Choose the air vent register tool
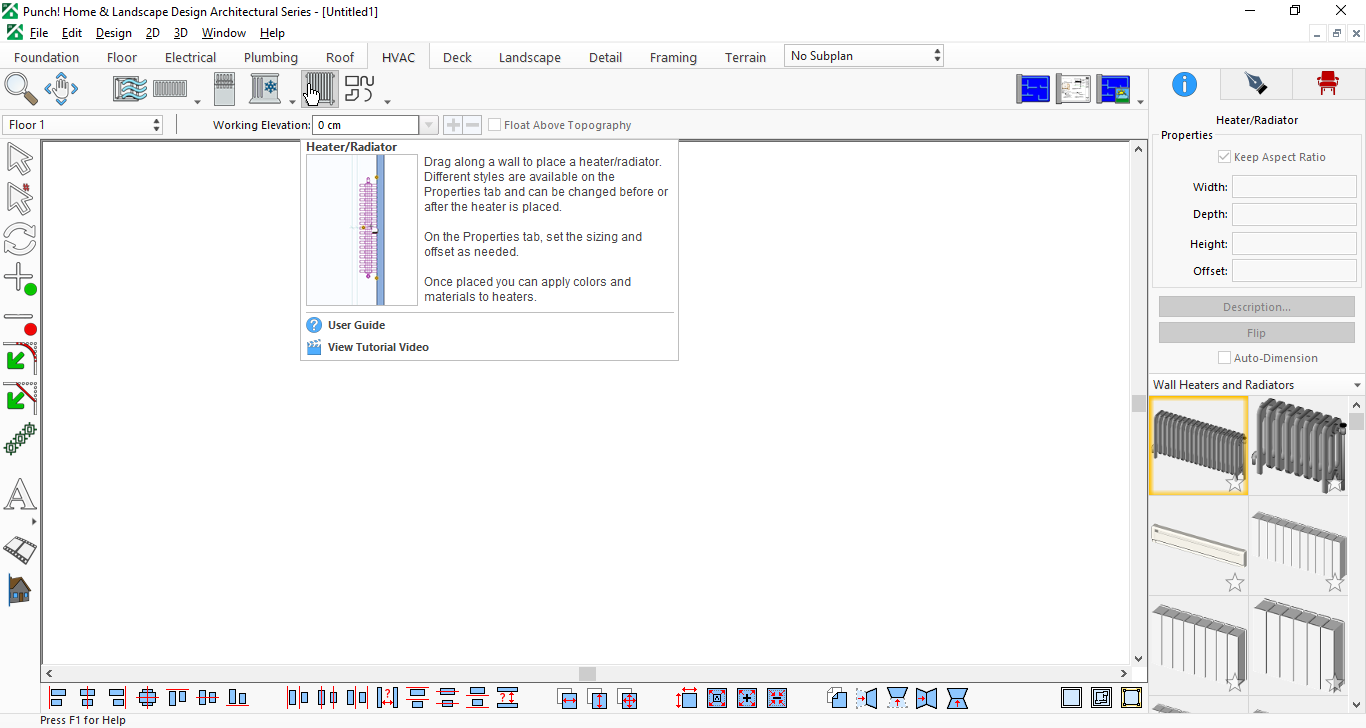 pyautogui.click(x=130, y=89)
